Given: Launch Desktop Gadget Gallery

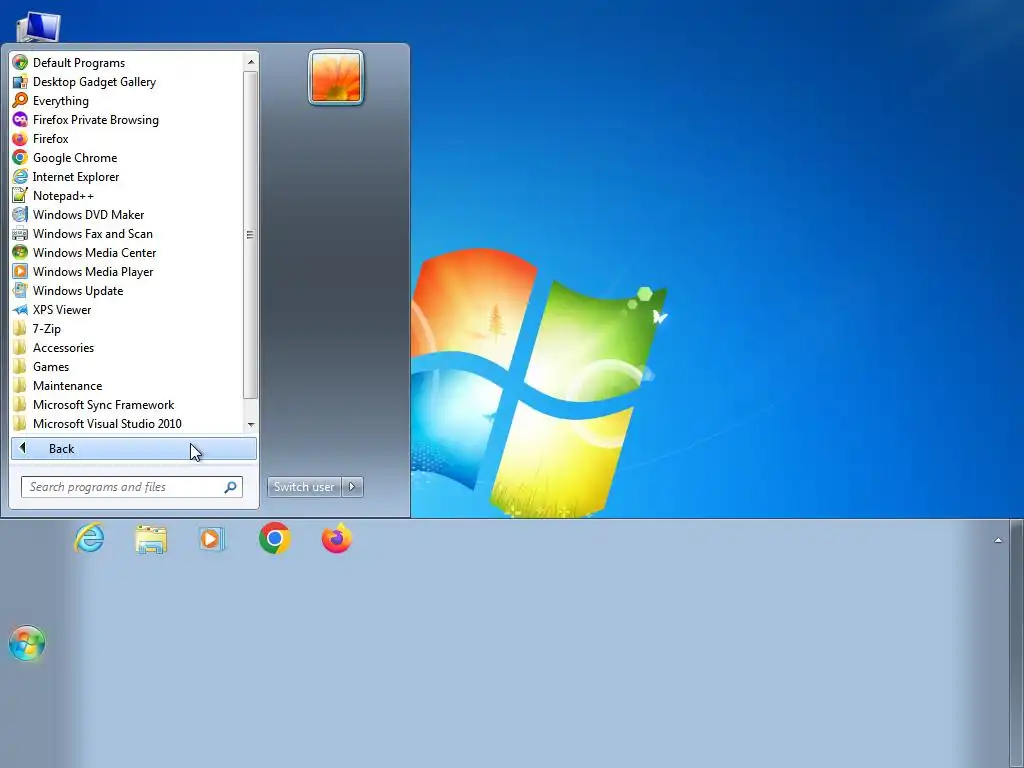Looking at the screenshot, I should pos(126,82).
